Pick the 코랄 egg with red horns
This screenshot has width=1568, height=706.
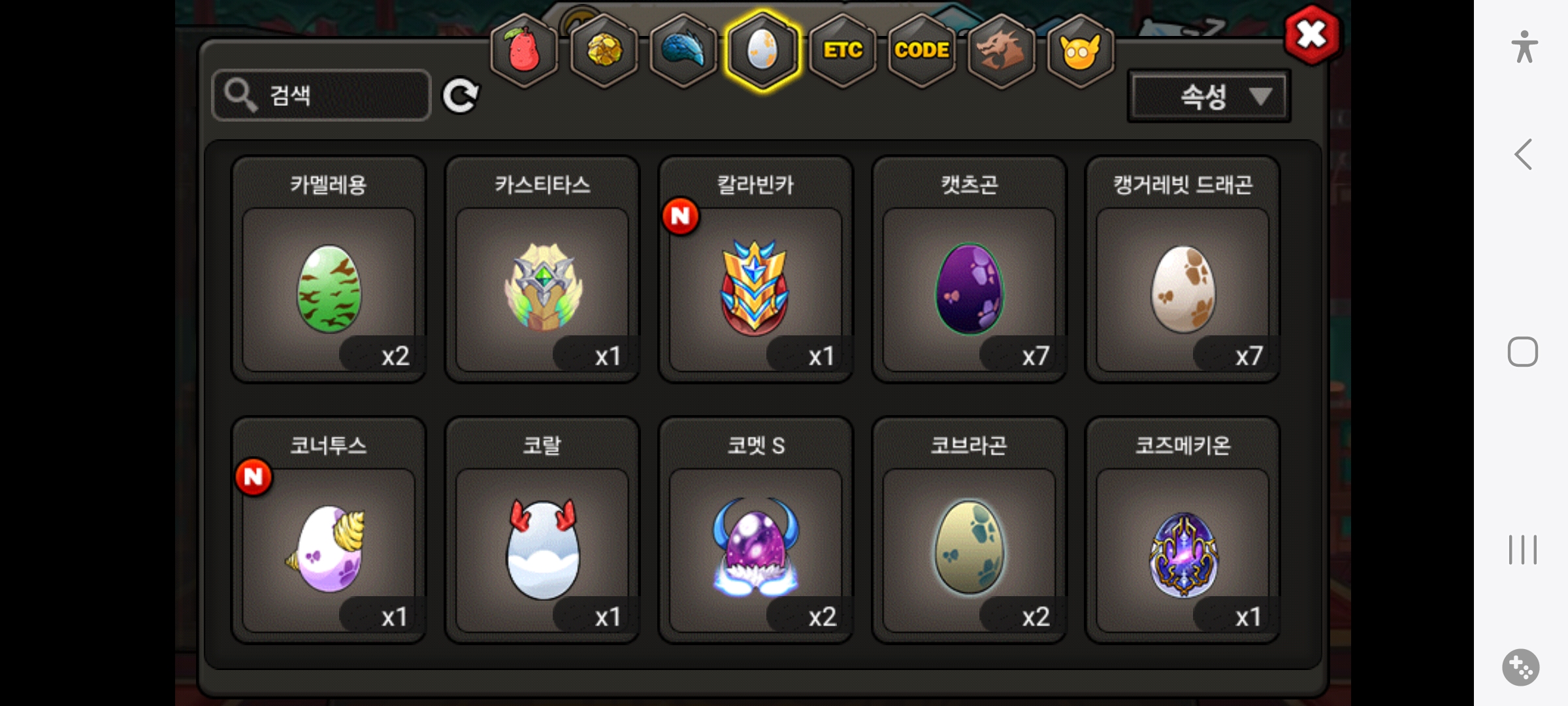(542, 530)
